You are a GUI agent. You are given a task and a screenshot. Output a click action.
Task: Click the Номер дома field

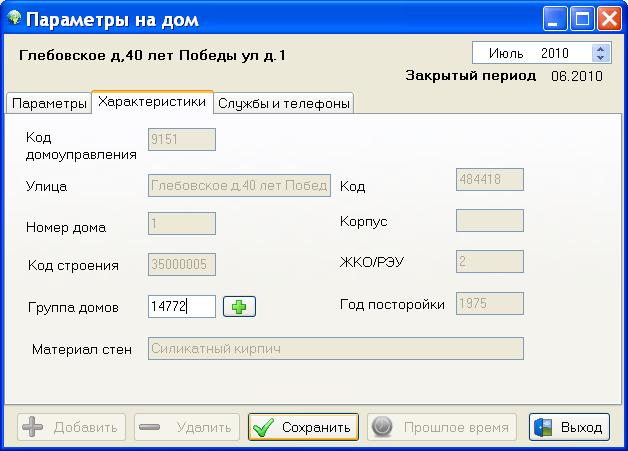pos(182,223)
